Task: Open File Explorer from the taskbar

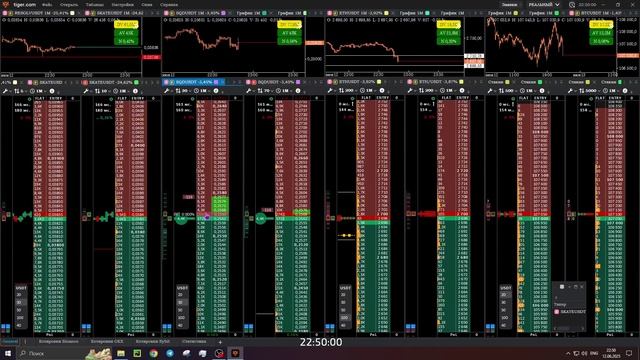Action: pos(121,353)
